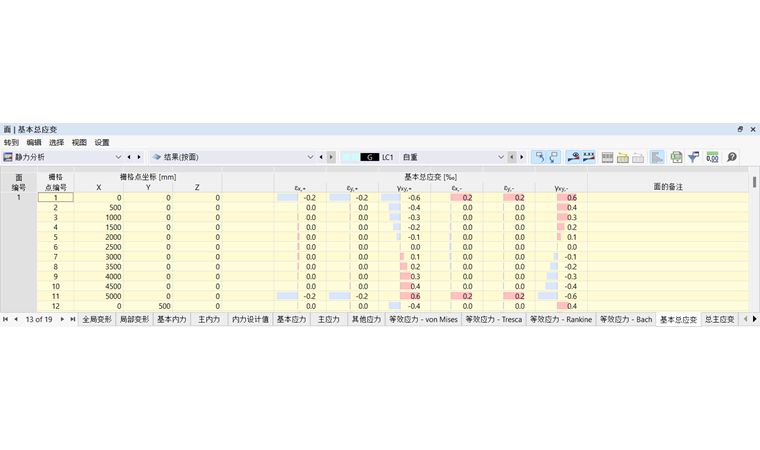This screenshot has height=450, width=760.
Task: Click the gray table columns icon
Action: coord(607,157)
